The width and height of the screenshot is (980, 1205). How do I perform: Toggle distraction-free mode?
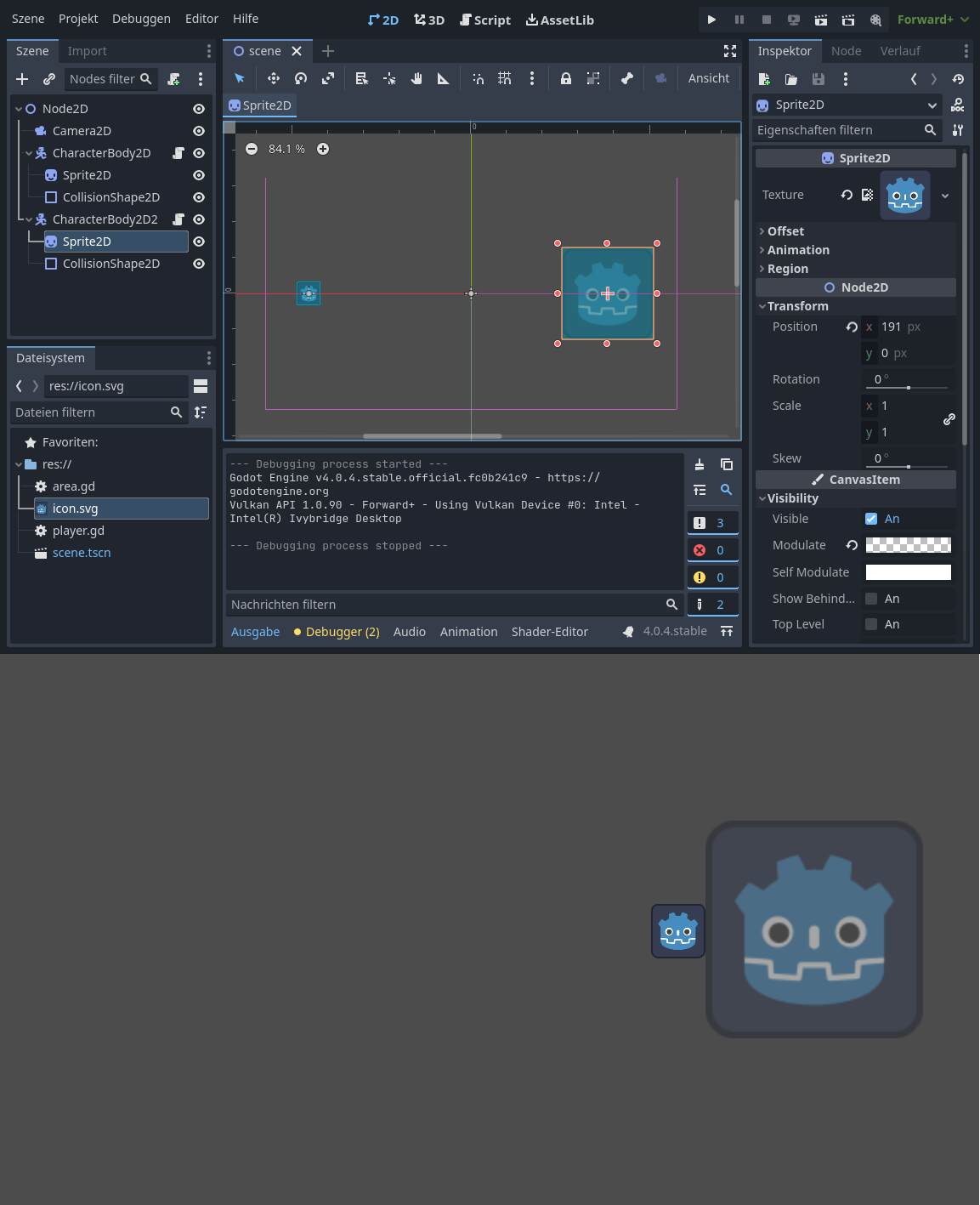(730, 51)
